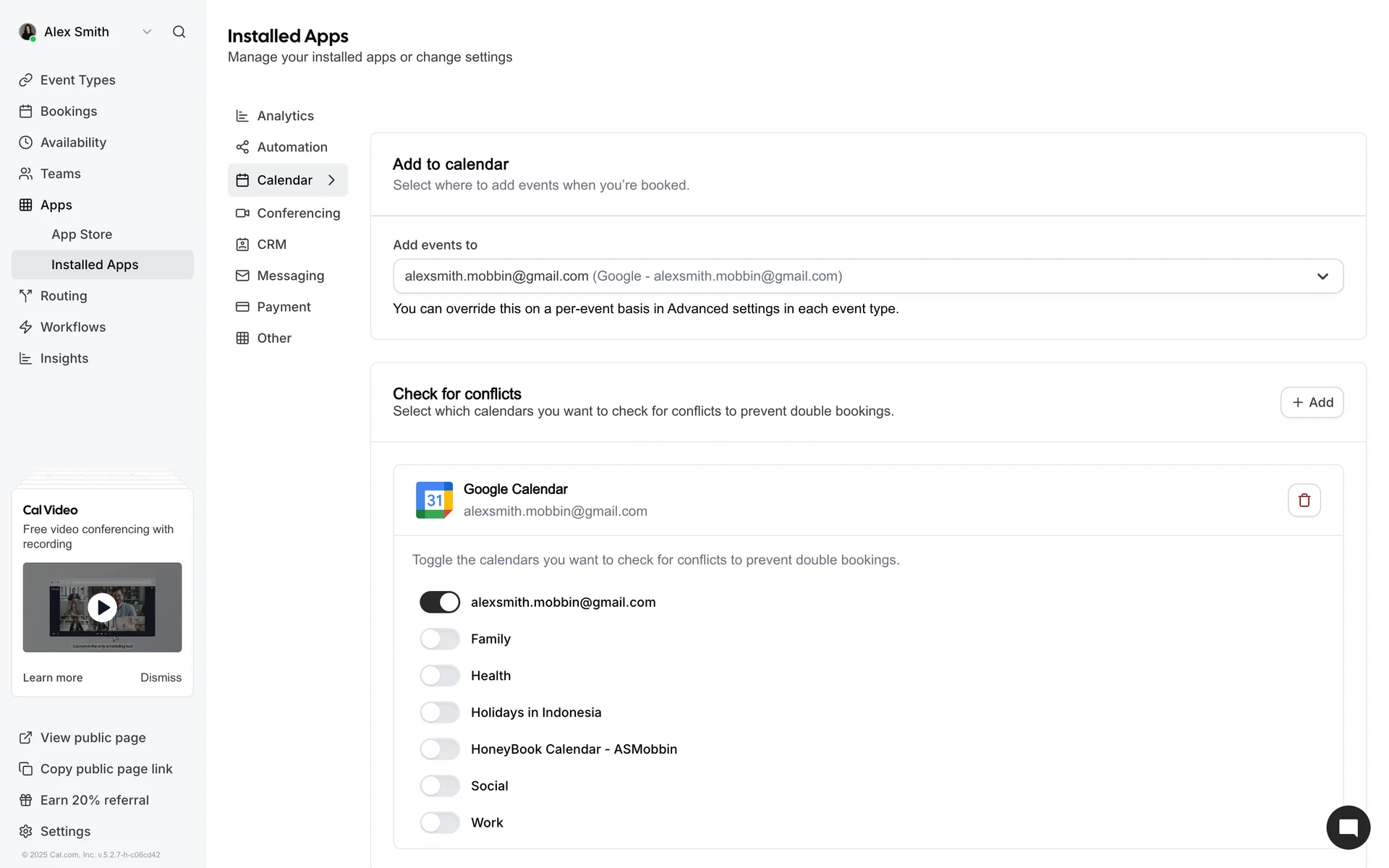The image size is (1389, 868).
Task: Click the Add calendar button
Action: click(1311, 402)
